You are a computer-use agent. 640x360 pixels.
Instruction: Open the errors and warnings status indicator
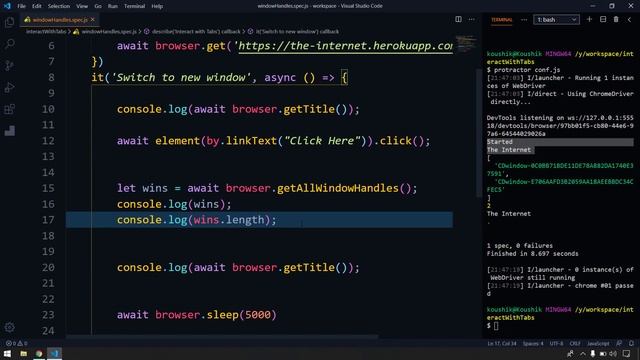pyautogui.click(x=16, y=343)
